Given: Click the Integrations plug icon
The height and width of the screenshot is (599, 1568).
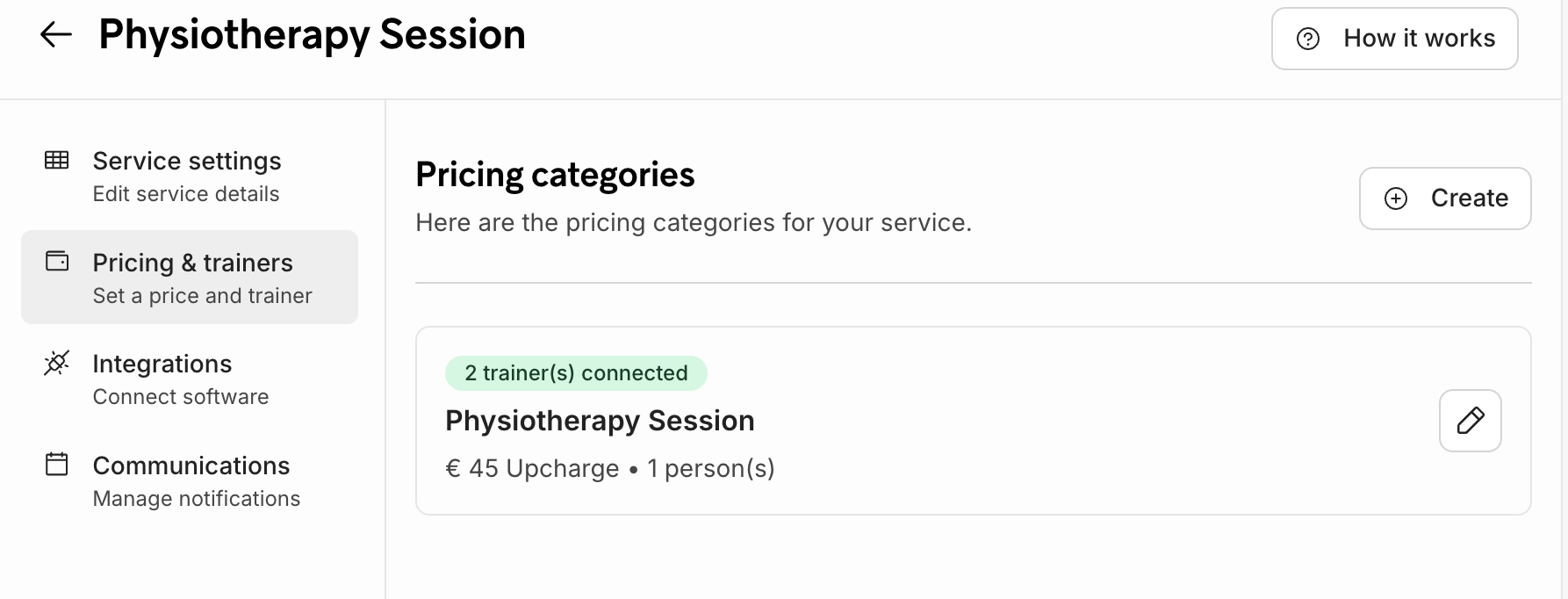Looking at the screenshot, I should [57, 363].
